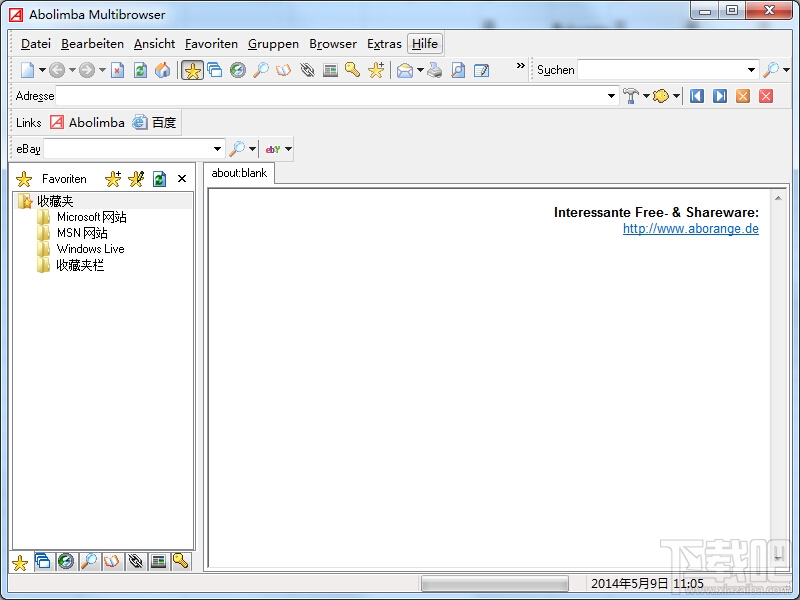Viewport: 800px width, 600px height.
Task: Print the page with printer icon
Action: click(435, 70)
